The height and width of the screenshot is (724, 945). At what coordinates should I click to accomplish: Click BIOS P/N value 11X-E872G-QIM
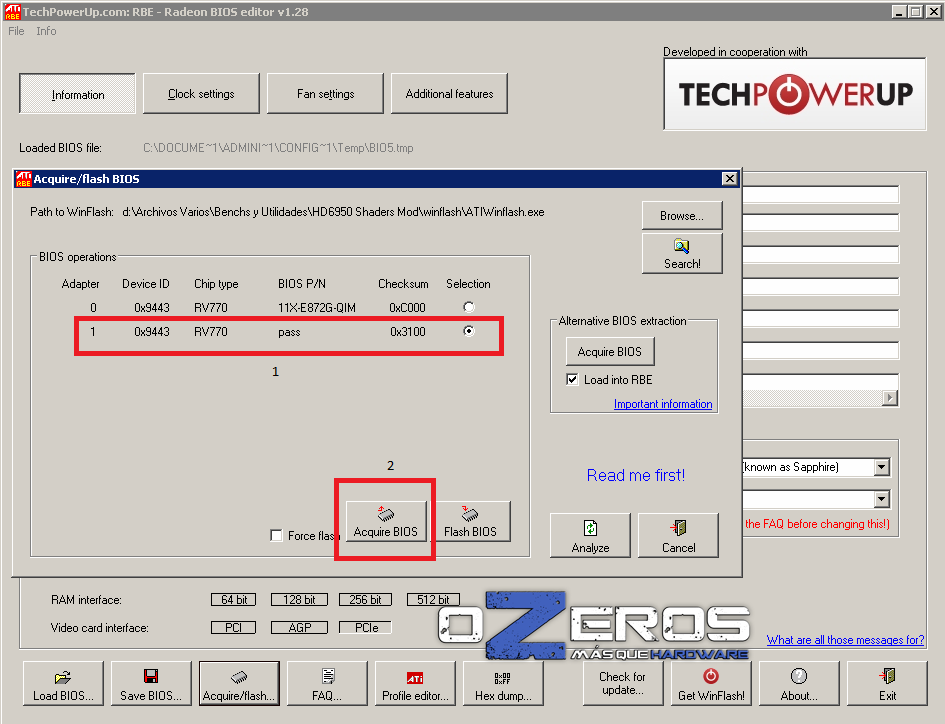pos(317,308)
